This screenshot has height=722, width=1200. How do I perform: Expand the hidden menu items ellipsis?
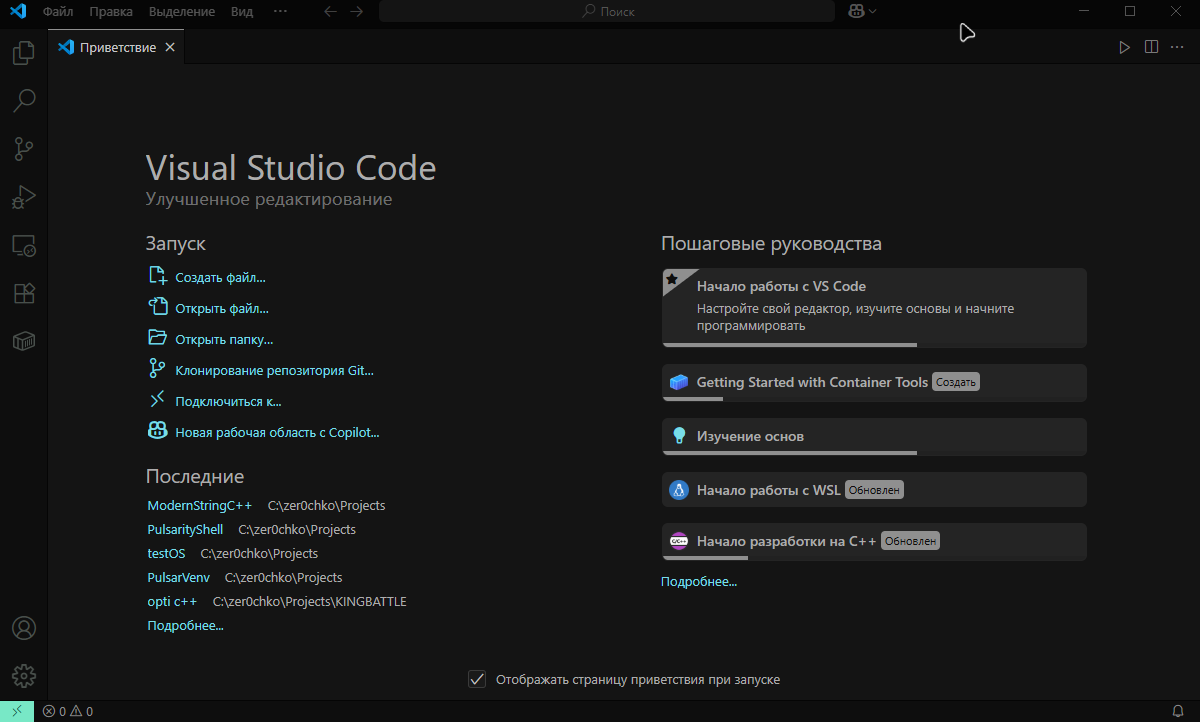coord(280,11)
